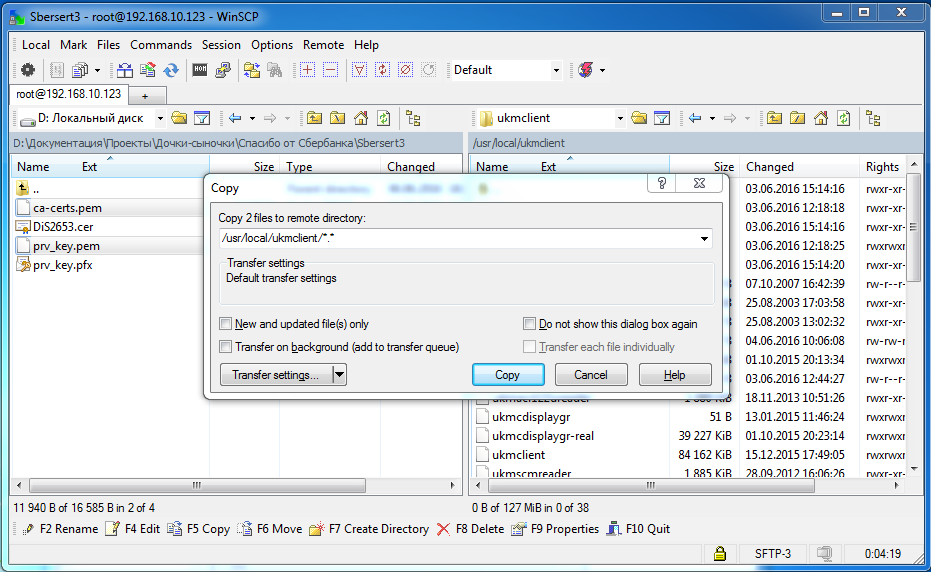This screenshot has width=931, height=572.
Task: Toggle remote directory tree icon
Action: click(873, 118)
